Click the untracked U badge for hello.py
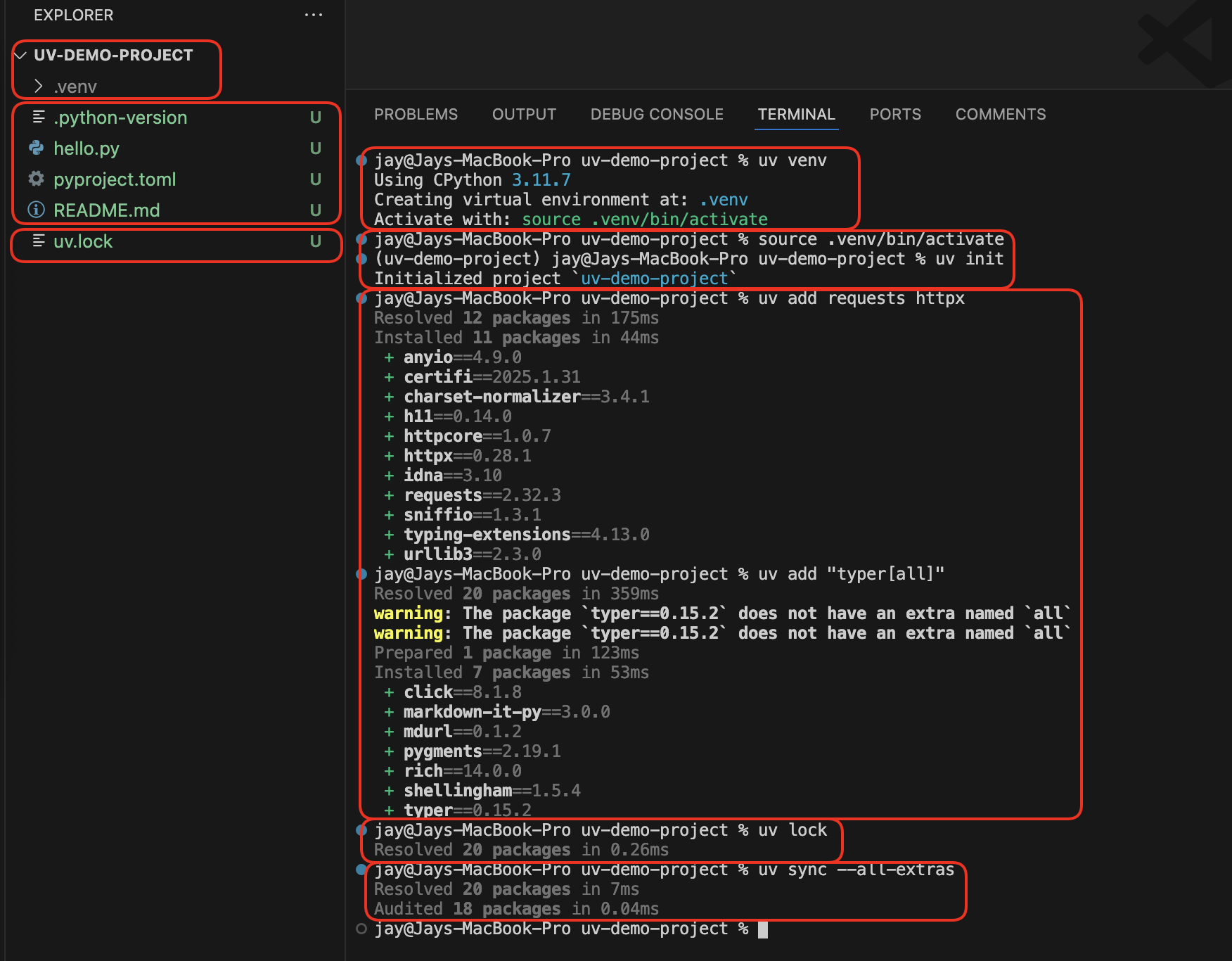The width and height of the screenshot is (1232, 961). point(316,148)
